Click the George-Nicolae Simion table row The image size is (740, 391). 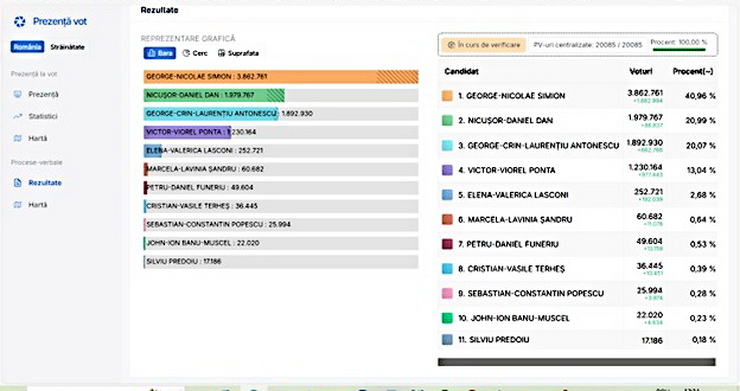578,96
